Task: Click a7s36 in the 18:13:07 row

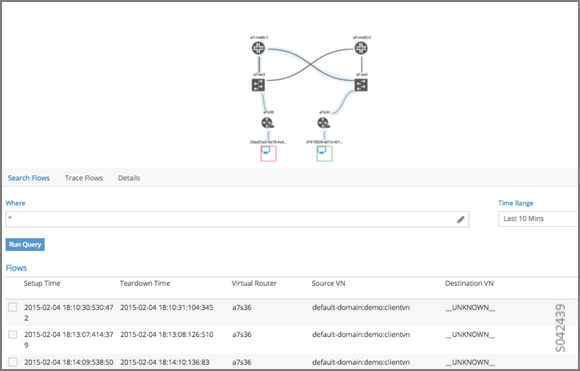Action: (242, 334)
